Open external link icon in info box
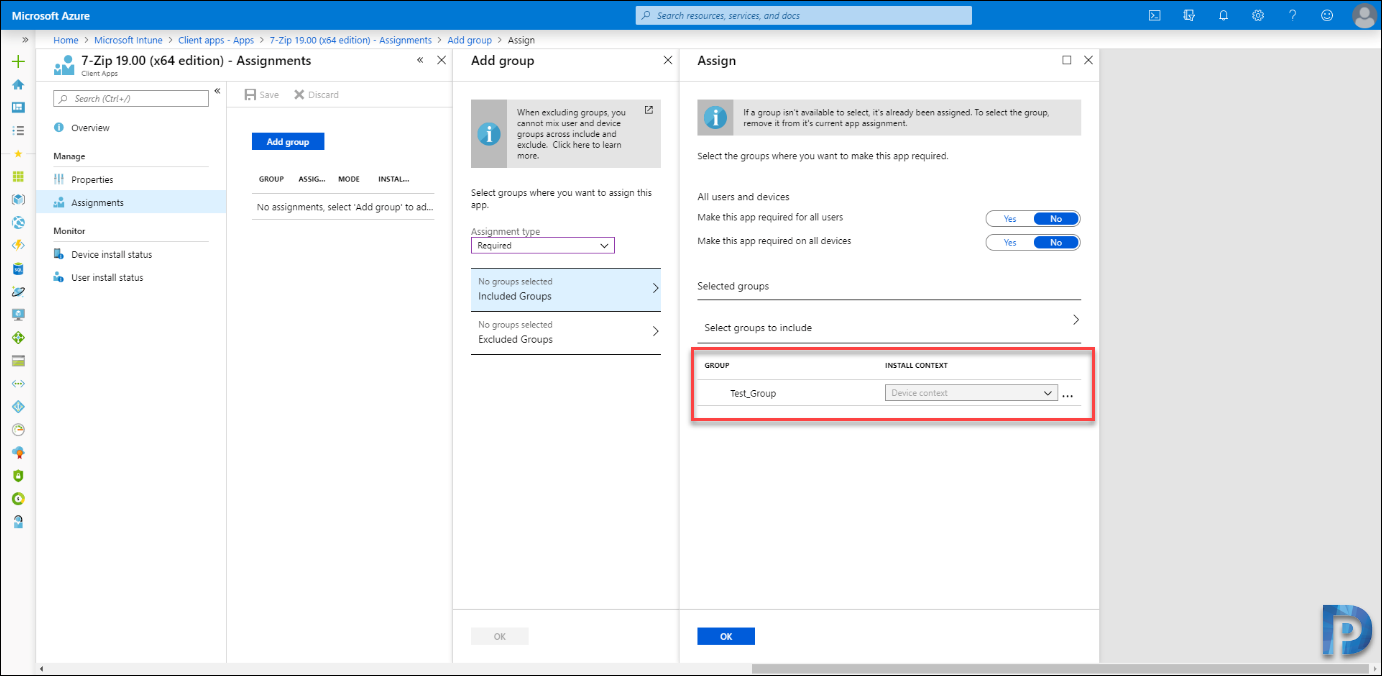 648,110
